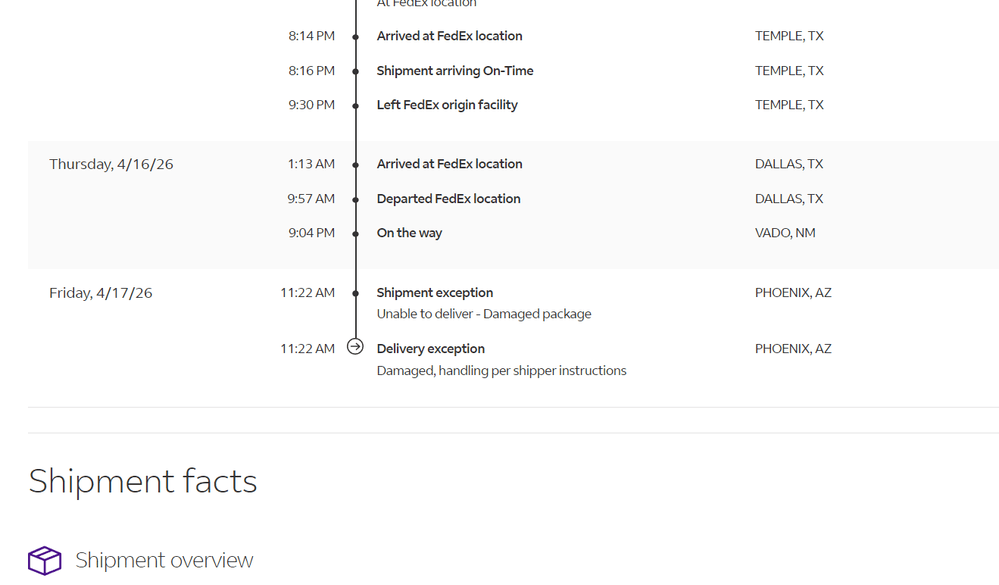Click Left FedEx origin facility entry
The image size is (999, 585).
coord(447,105)
